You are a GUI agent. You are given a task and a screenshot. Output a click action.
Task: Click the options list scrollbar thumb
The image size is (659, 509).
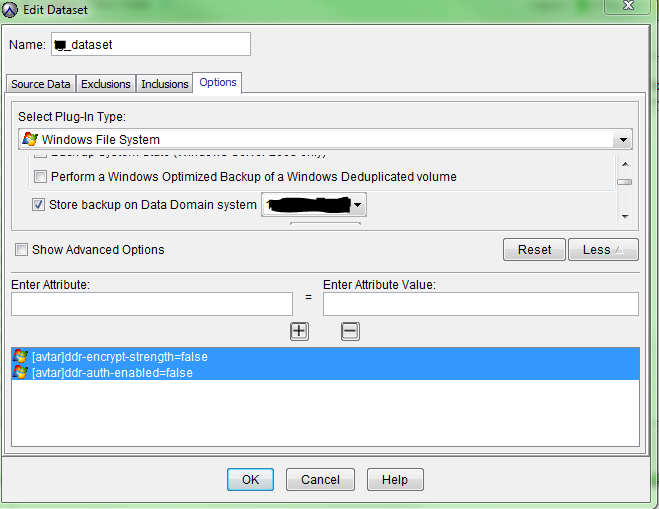click(x=625, y=182)
